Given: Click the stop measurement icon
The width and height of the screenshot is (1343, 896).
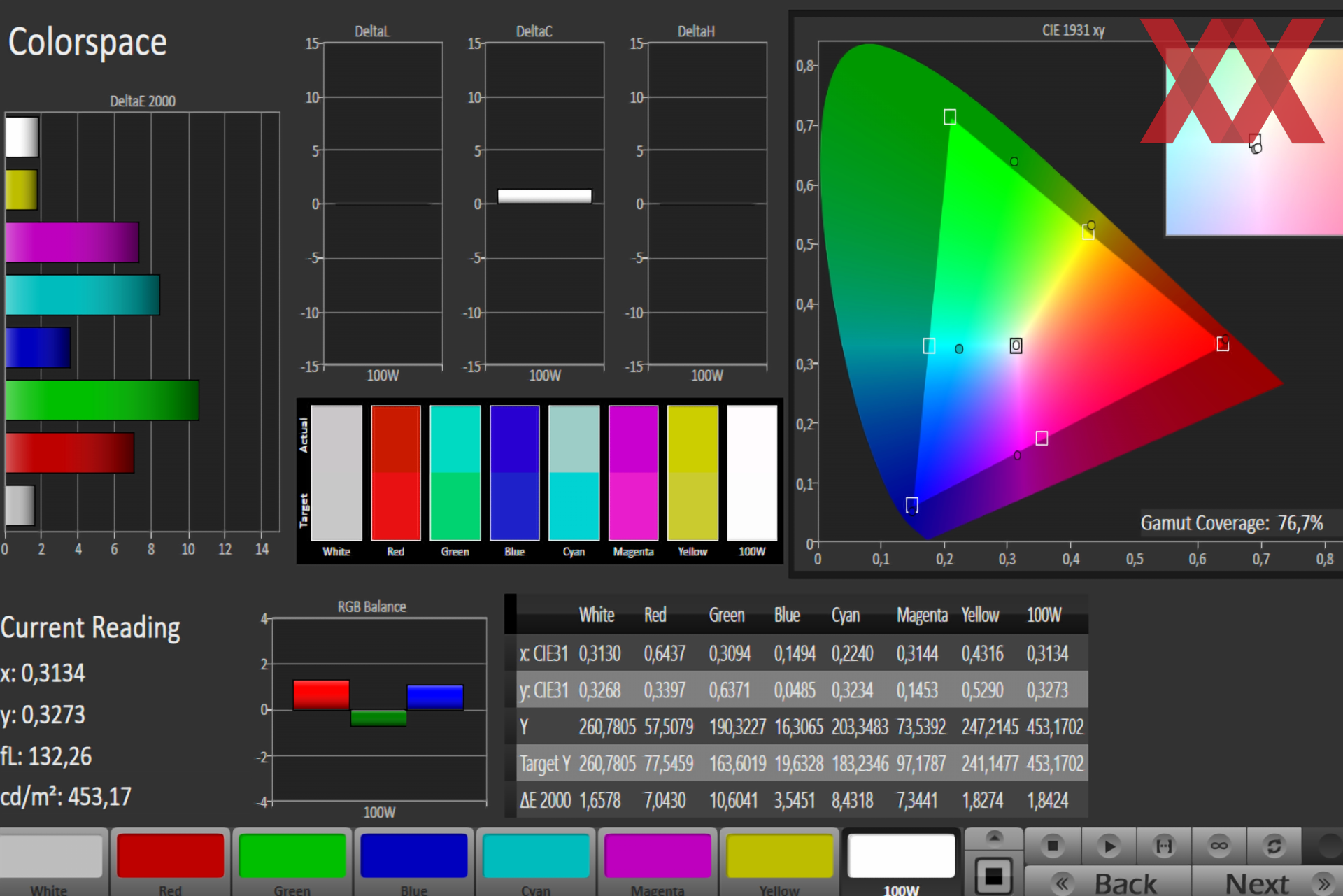Looking at the screenshot, I should [1052, 846].
